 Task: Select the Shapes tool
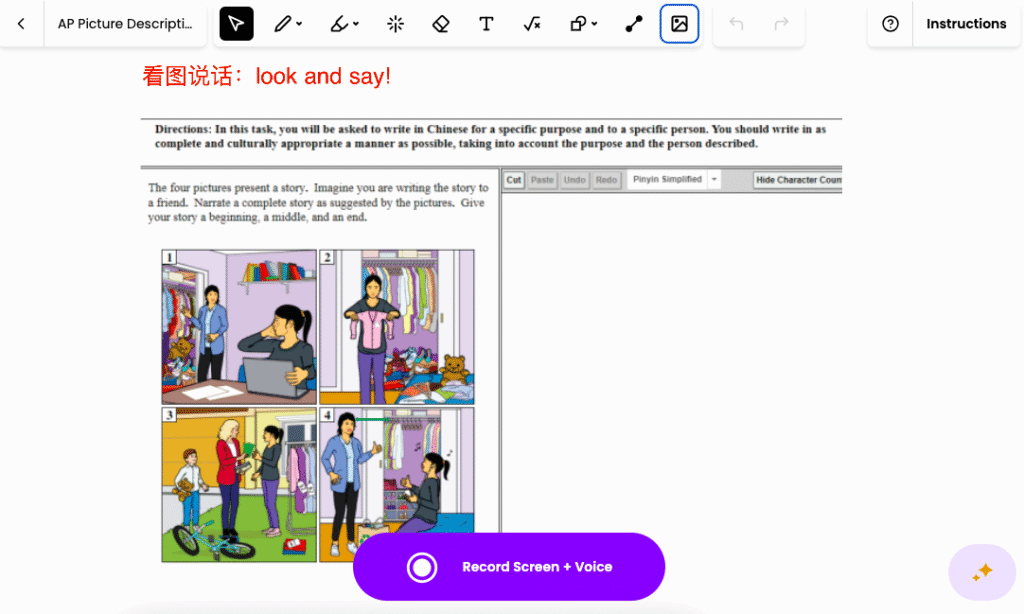[x=578, y=24]
